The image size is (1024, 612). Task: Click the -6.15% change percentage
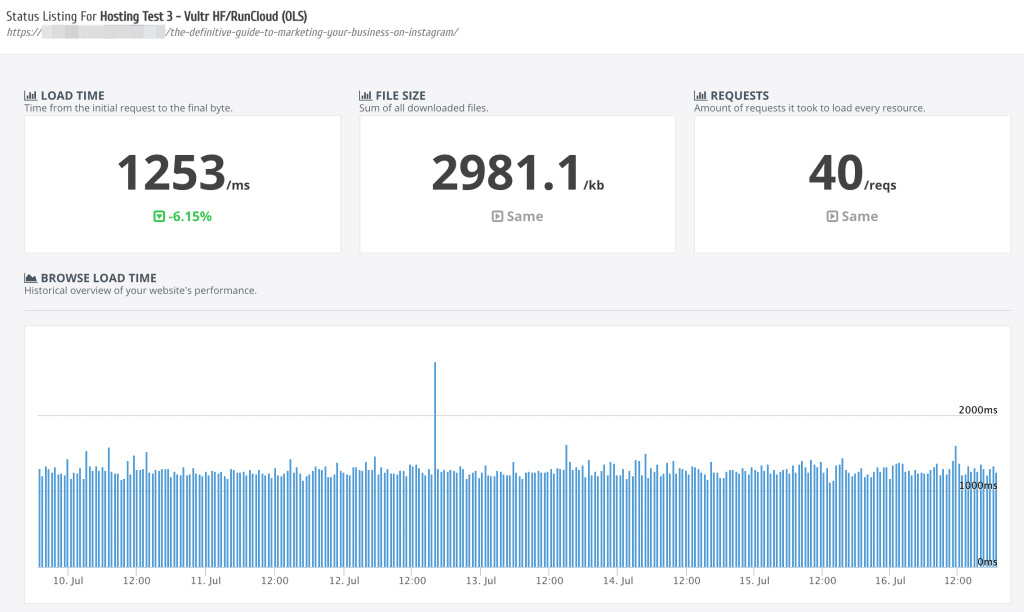pyautogui.click(x=190, y=216)
